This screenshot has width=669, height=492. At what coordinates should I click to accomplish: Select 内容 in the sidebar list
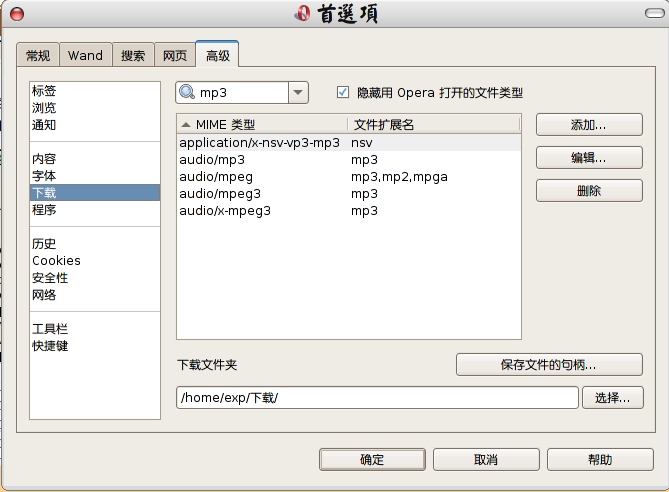(x=95, y=159)
